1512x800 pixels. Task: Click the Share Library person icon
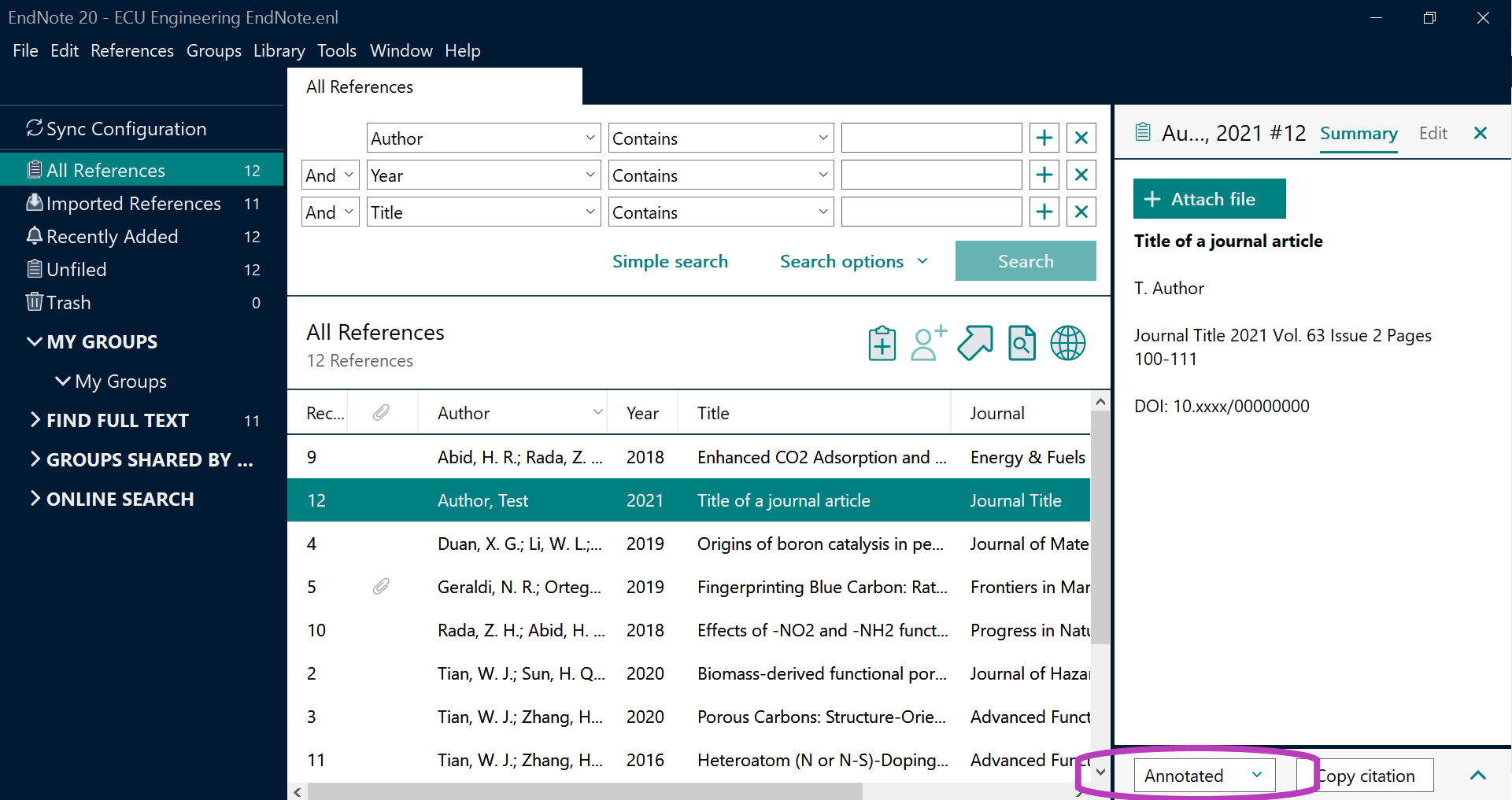pos(927,343)
